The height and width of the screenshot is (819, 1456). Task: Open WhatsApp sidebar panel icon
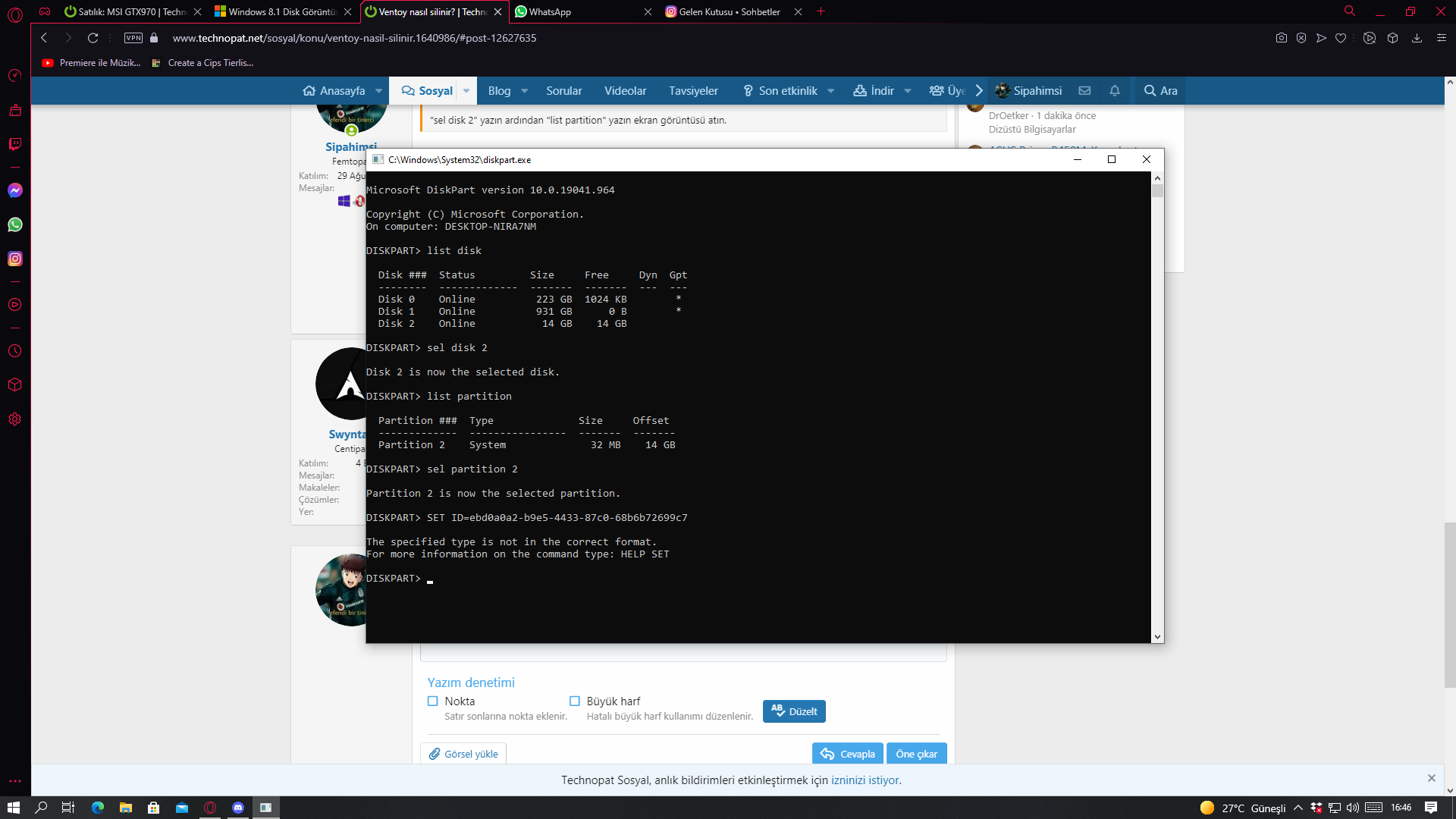pos(15,224)
